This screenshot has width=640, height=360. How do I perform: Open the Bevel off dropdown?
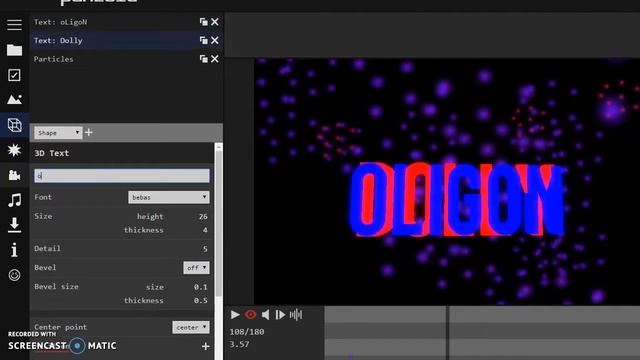(196, 268)
